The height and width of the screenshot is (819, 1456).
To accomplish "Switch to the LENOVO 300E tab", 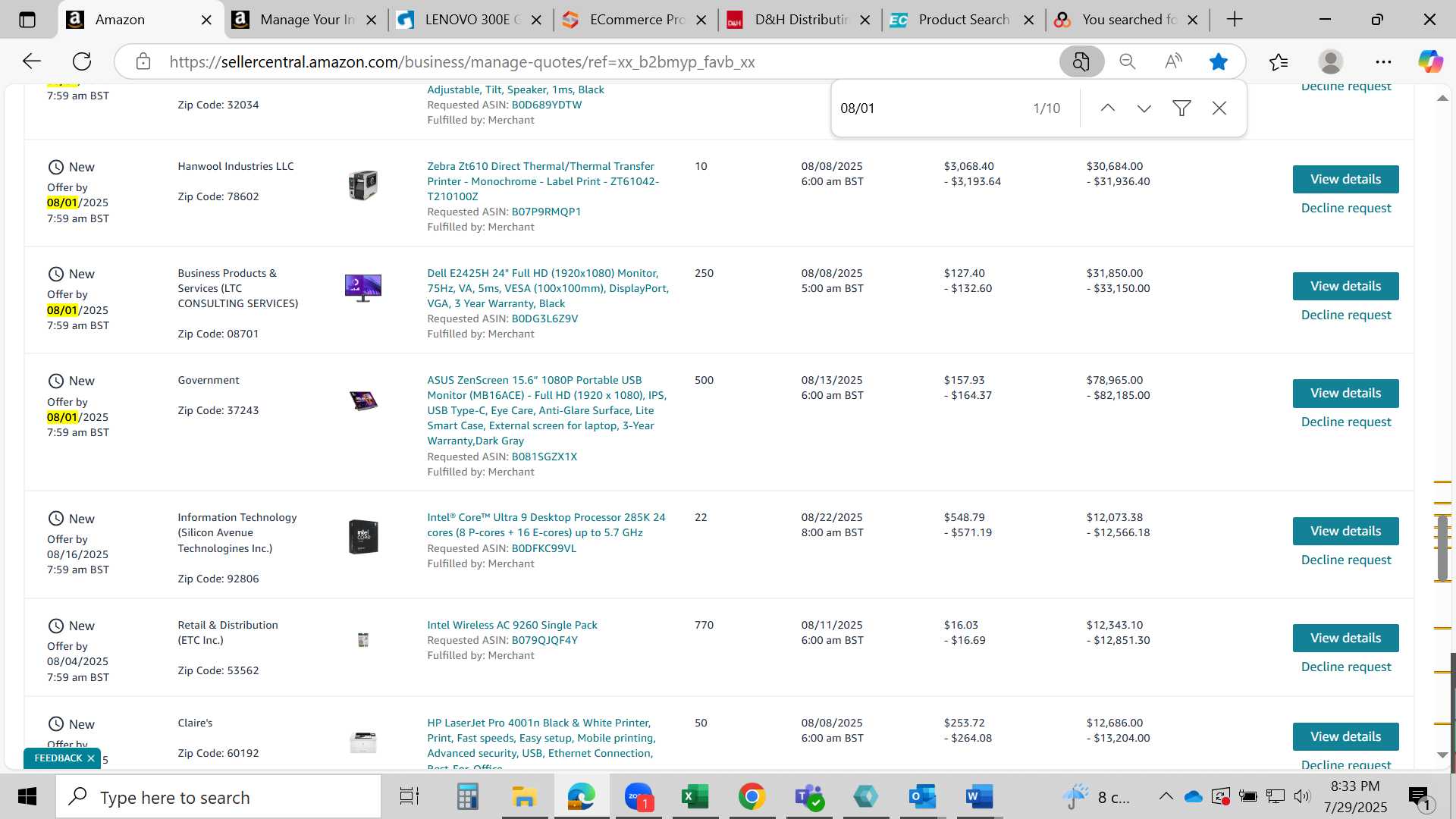I will [472, 20].
